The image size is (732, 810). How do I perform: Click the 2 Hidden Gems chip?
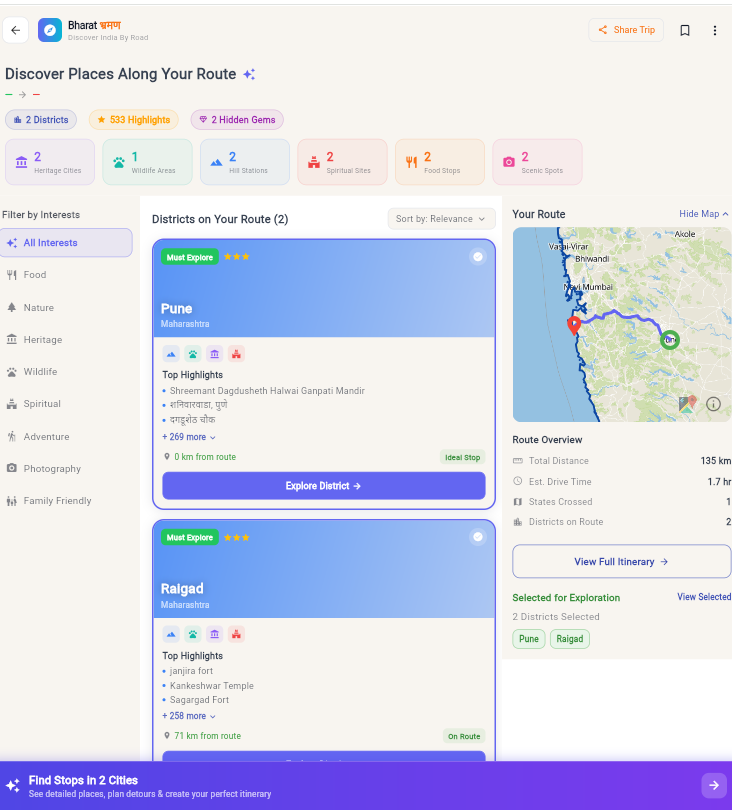[x=237, y=120]
